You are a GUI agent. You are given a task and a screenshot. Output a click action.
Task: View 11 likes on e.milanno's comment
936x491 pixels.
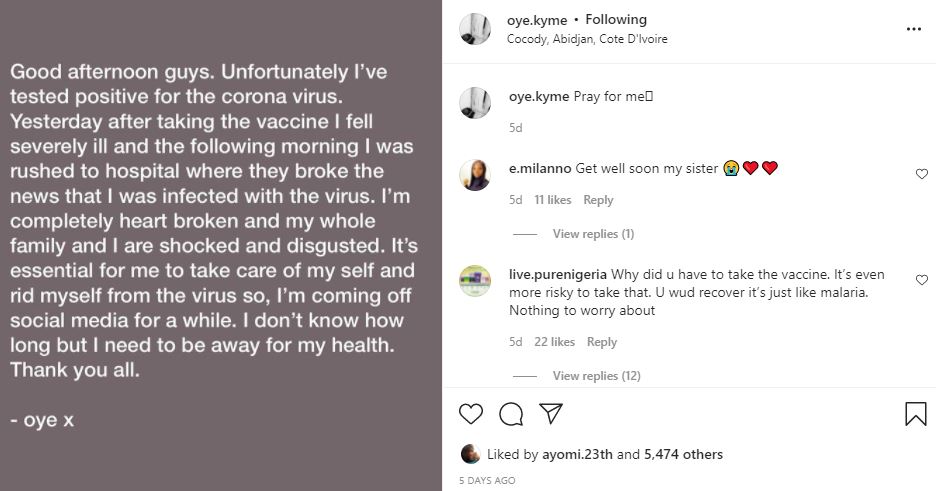point(552,200)
